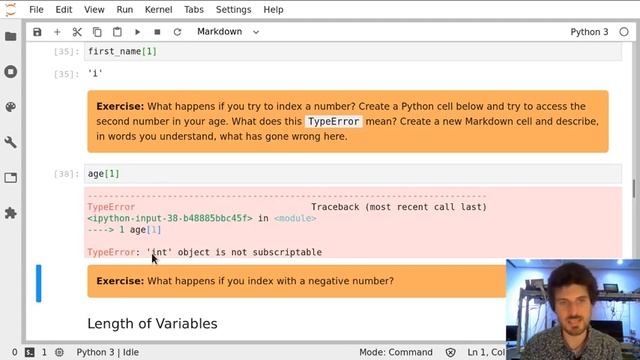Click the [38] input prompt label
The height and width of the screenshot is (360, 640).
tap(66, 174)
